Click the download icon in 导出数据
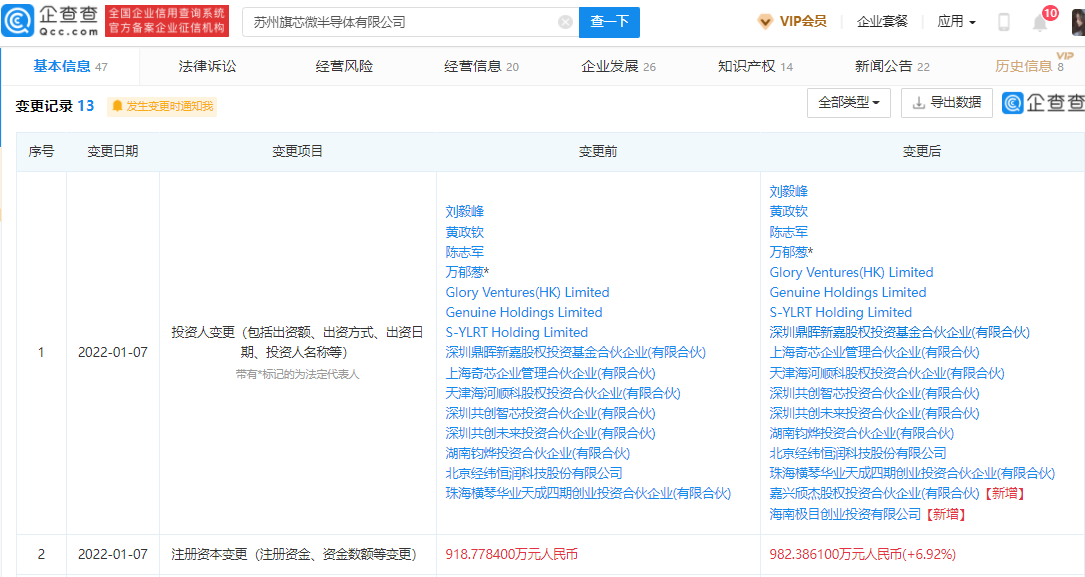The image size is (1085, 577). (918, 103)
